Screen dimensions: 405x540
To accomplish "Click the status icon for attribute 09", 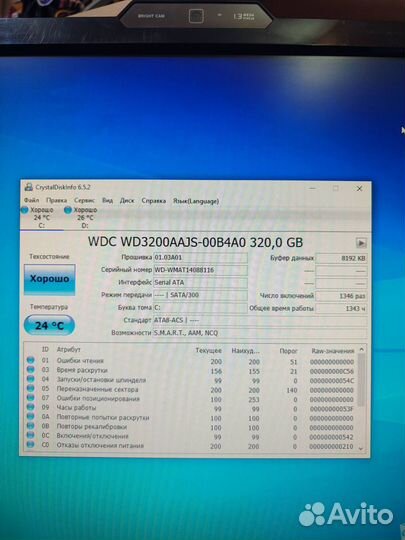I will click(31, 407).
